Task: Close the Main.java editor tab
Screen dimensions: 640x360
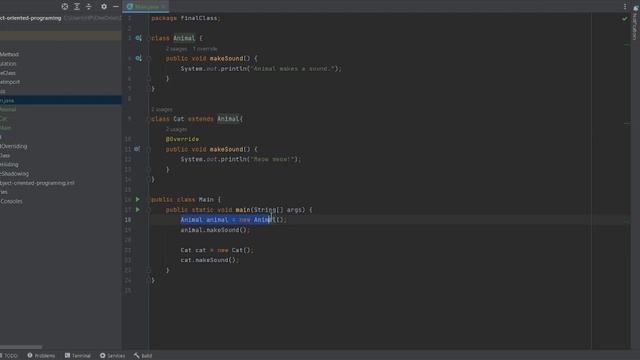Action: point(163,7)
